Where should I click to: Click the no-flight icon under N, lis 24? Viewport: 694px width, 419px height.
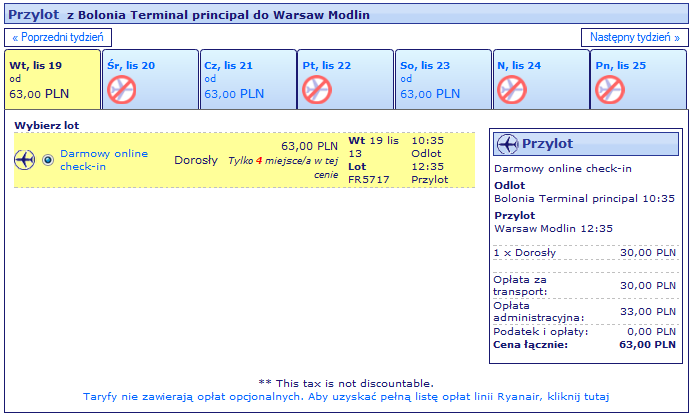pyautogui.click(x=512, y=90)
